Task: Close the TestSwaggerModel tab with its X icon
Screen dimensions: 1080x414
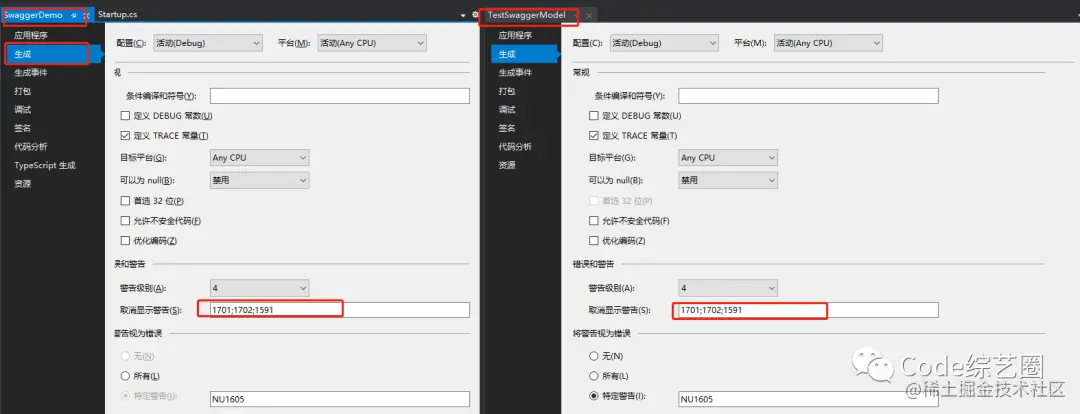Action: (589, 15)
